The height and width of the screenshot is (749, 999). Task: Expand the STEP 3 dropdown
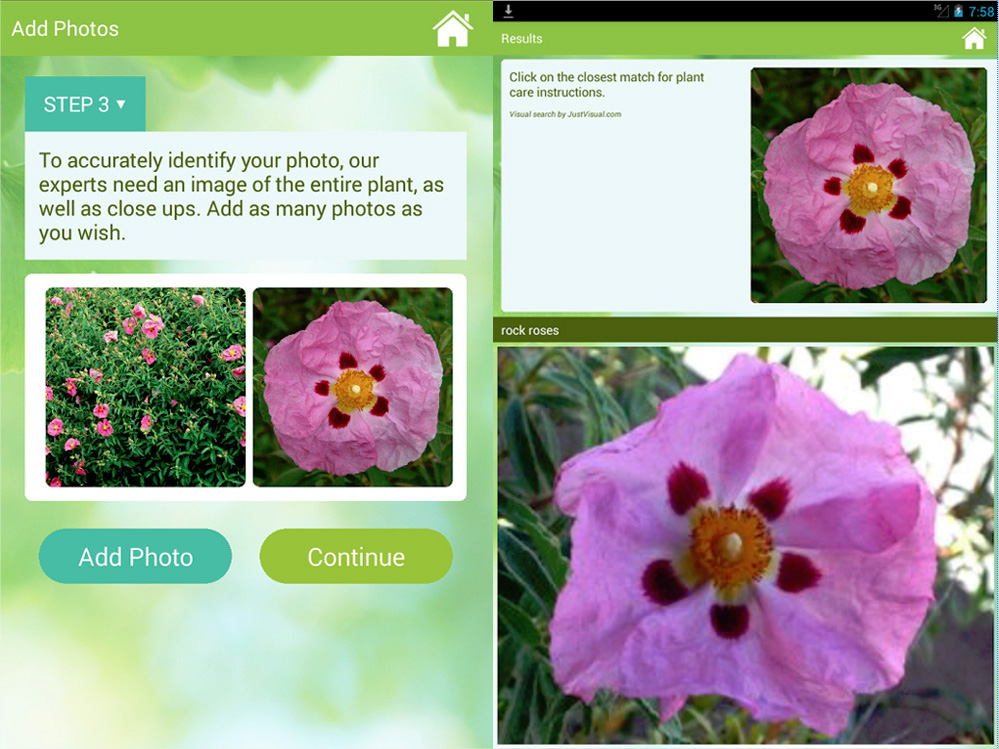pyautogui.click(x=85, y=103)
